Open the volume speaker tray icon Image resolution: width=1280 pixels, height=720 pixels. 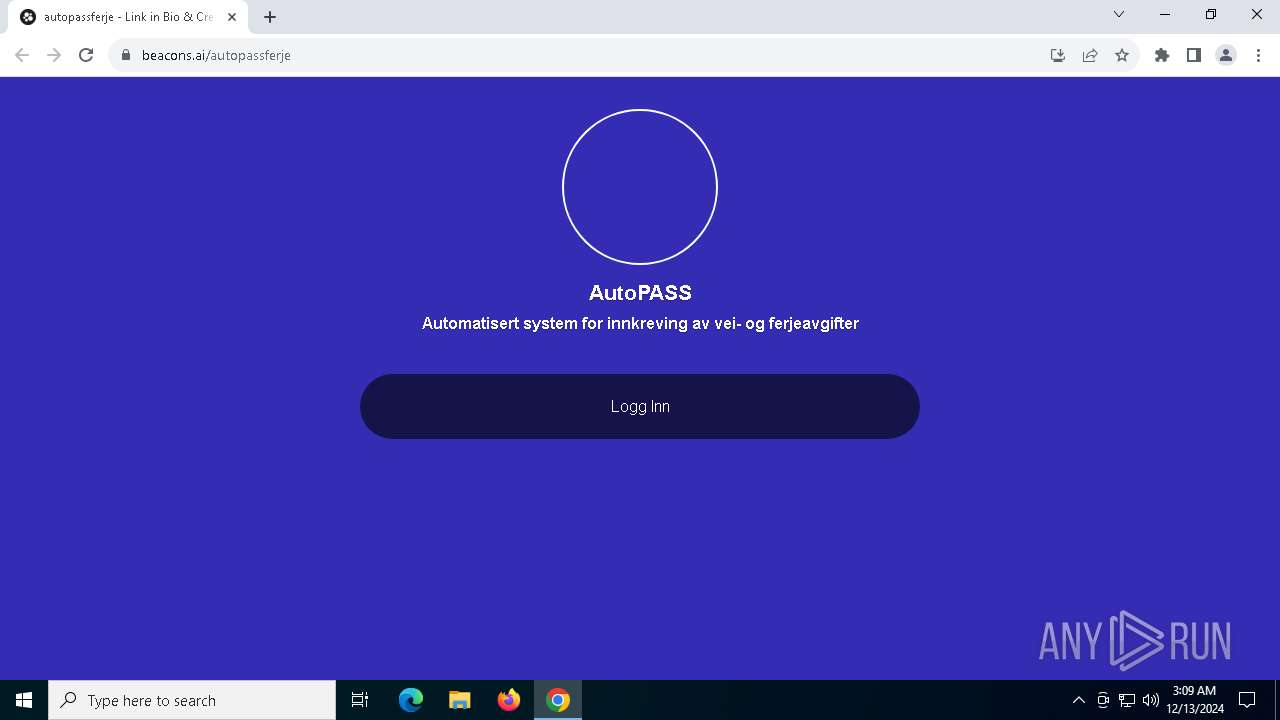pos(1150,700)
